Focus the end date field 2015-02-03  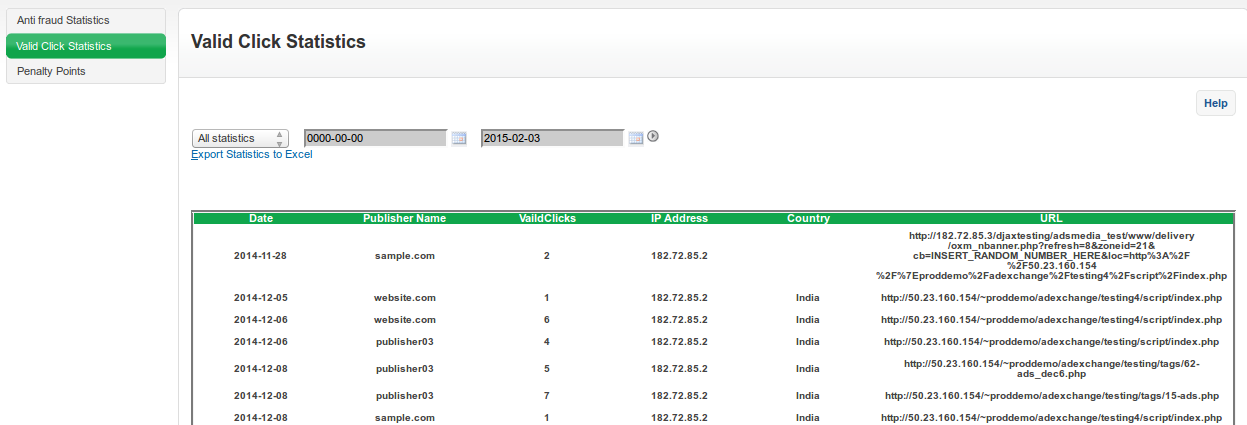[552, 138]
